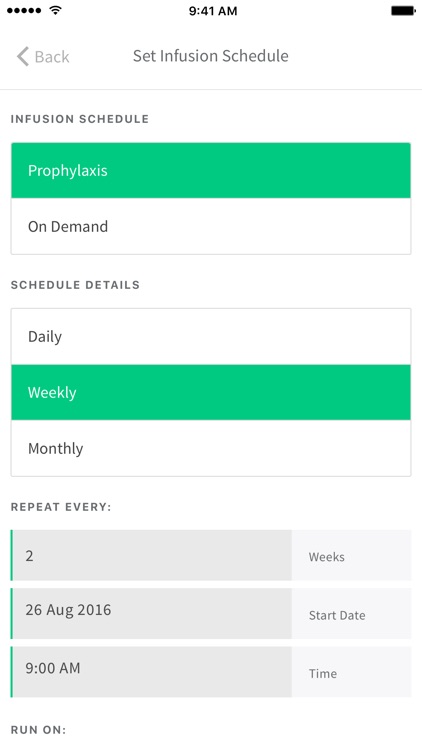Tap the battery indicator icon
The height and width of the screenshot is (750, 422).
click(403, 11)
